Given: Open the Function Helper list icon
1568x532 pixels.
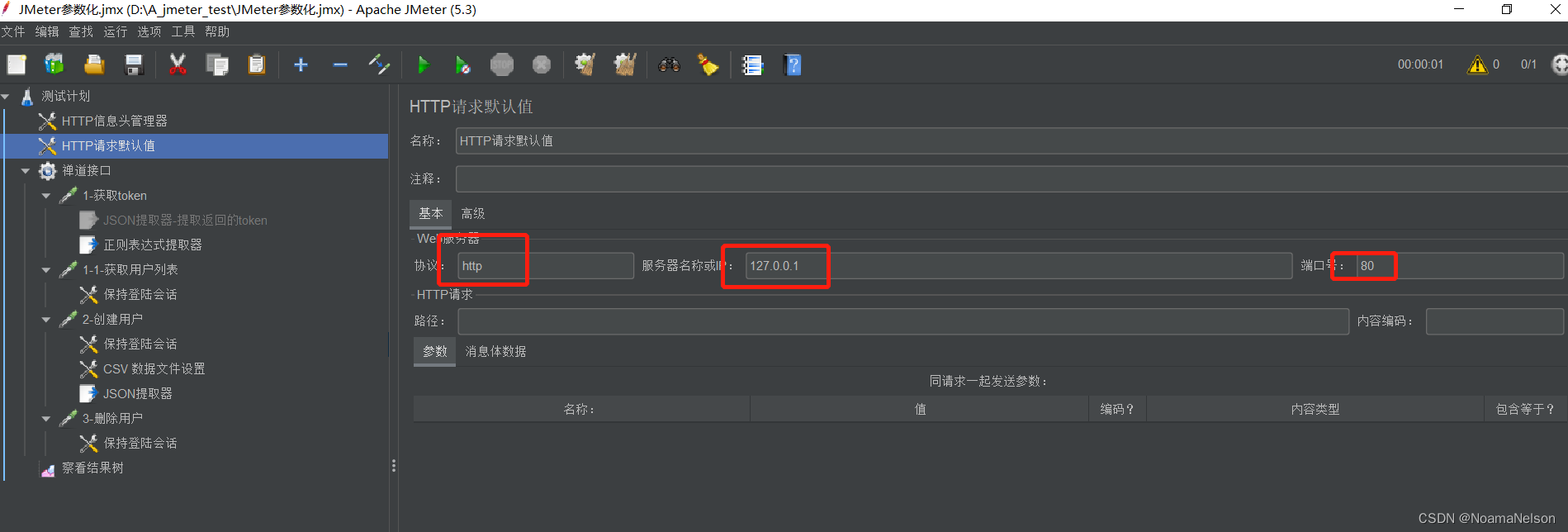Looking at the screenshot, I should (752, 64).
